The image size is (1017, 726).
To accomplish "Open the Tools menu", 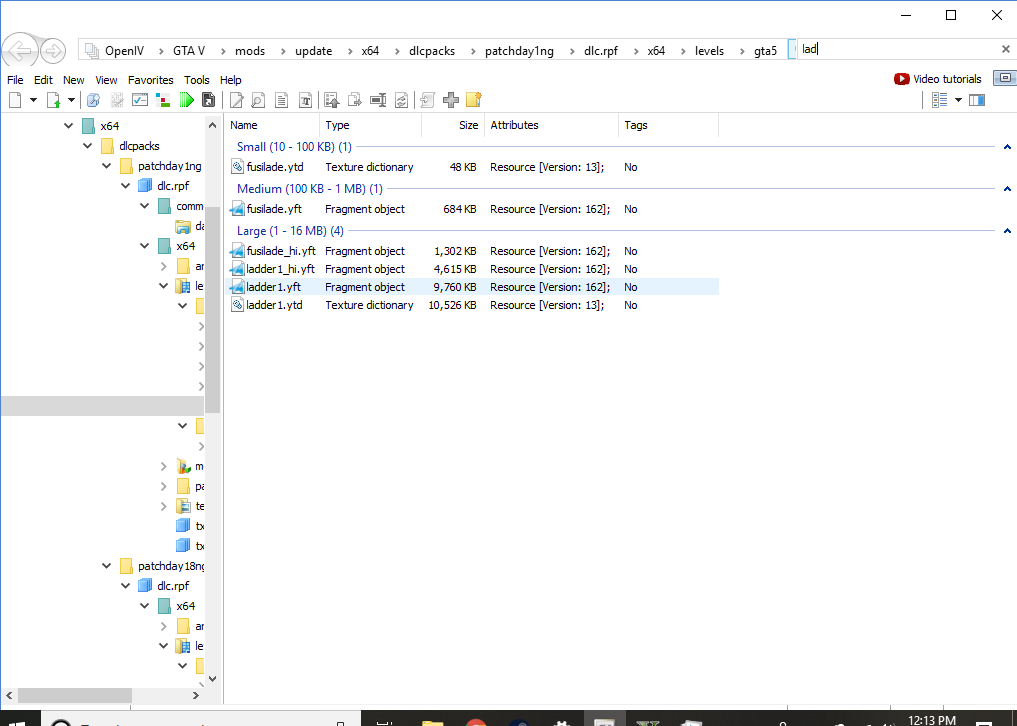I will pos(197,80).
